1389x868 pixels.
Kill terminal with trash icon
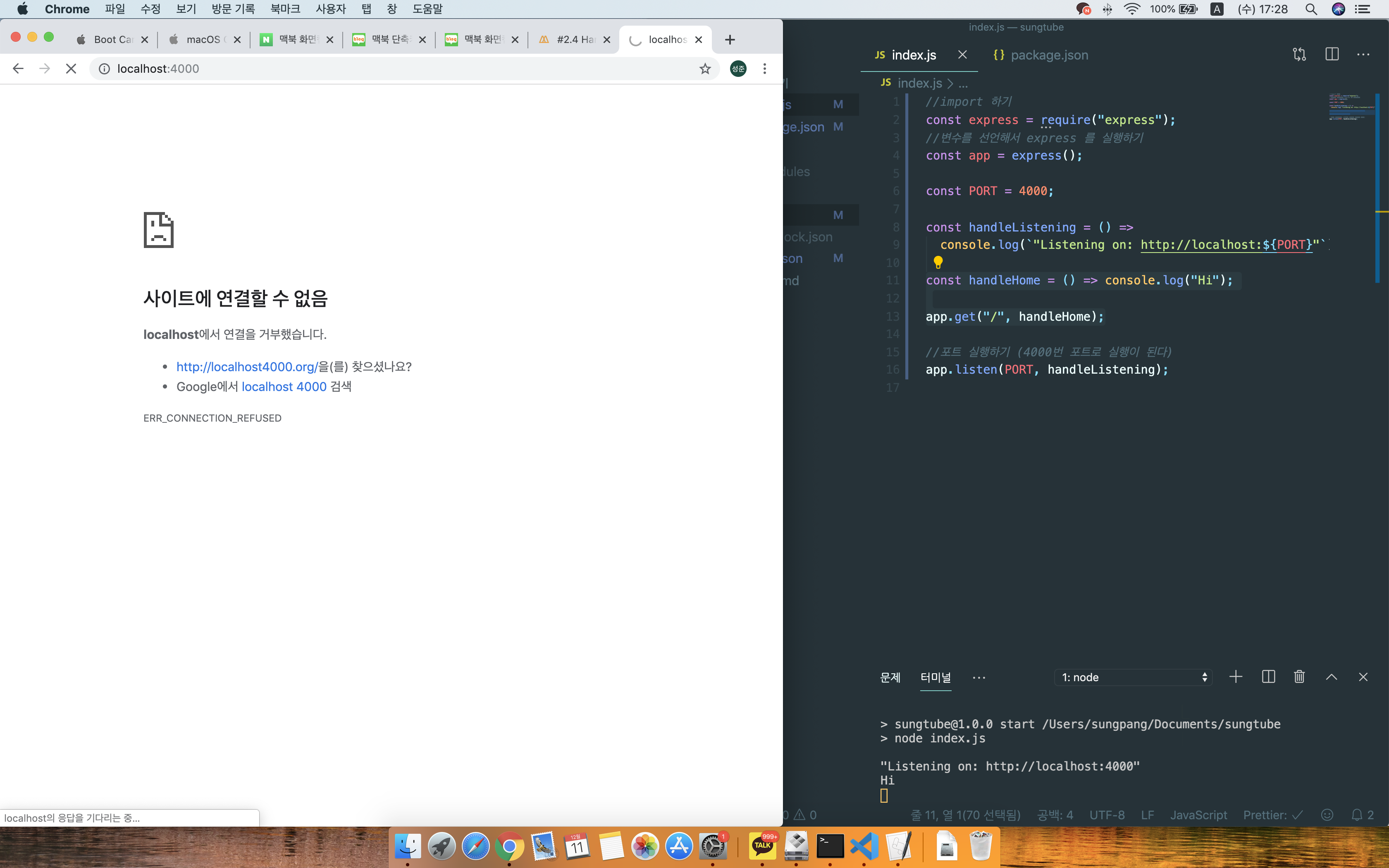(x=1299, y=677)
